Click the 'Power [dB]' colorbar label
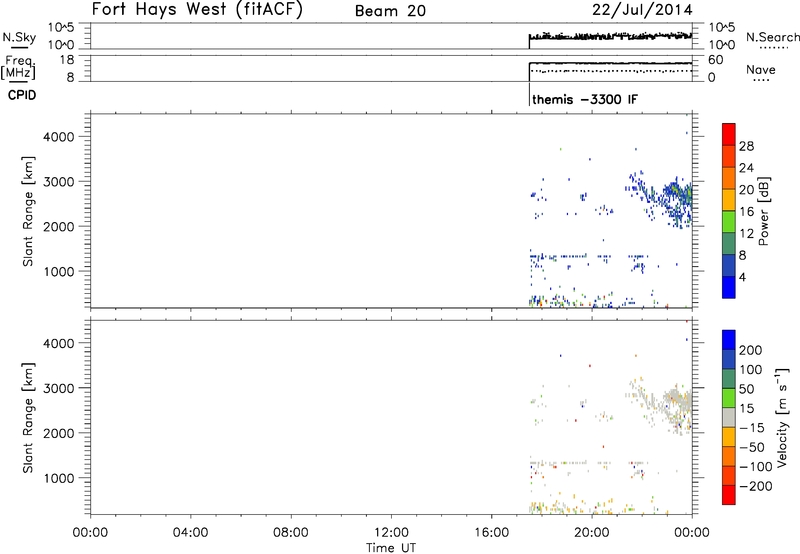800x554 pixels. point(763,211)
